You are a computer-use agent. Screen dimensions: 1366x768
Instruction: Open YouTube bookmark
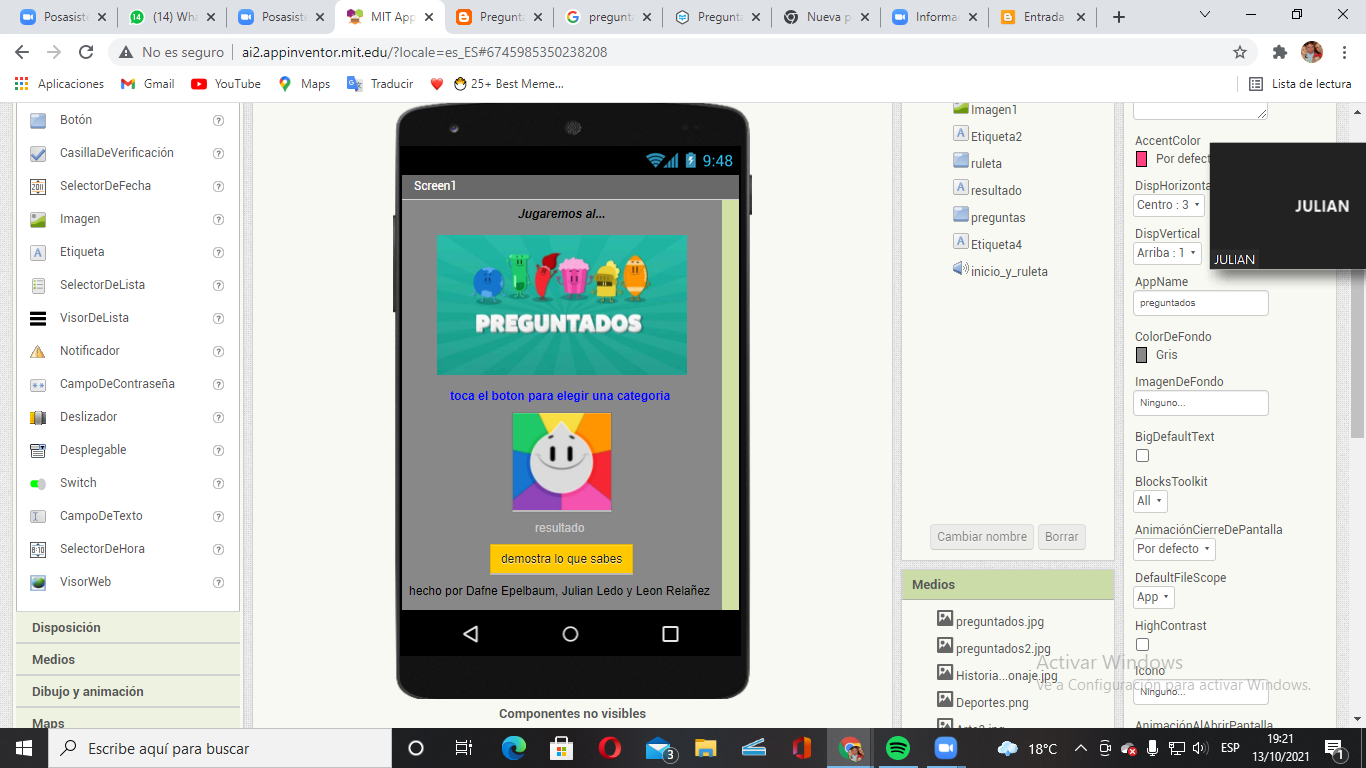pos(226,84)
